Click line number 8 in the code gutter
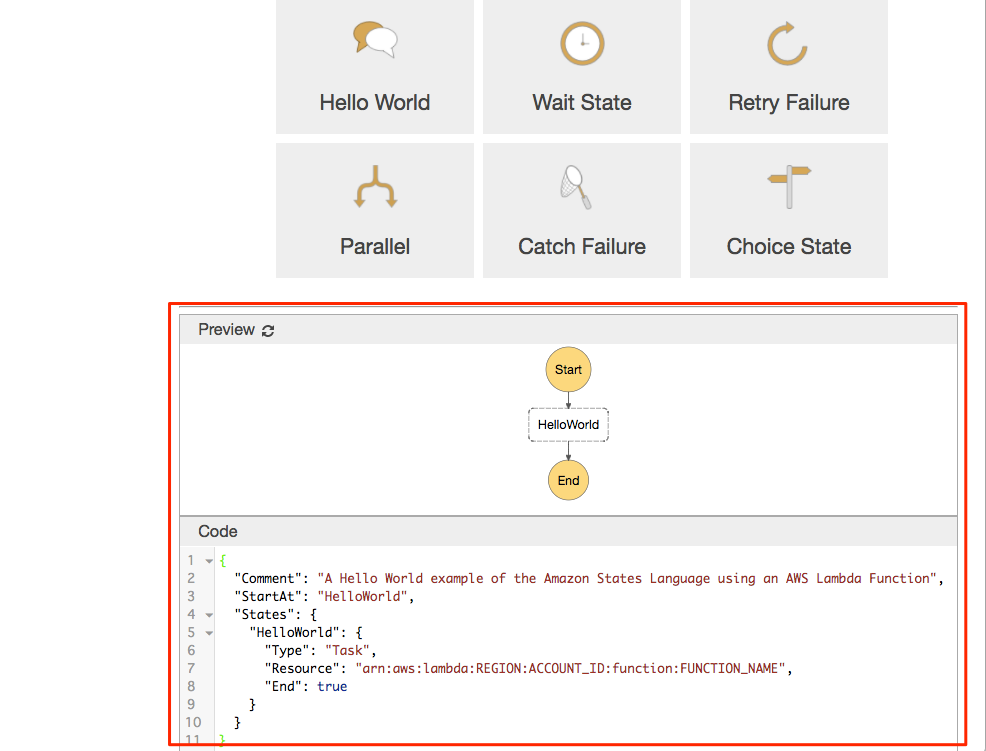The height and width of the screenshot is (751, 986). click(x=191, y=686)
